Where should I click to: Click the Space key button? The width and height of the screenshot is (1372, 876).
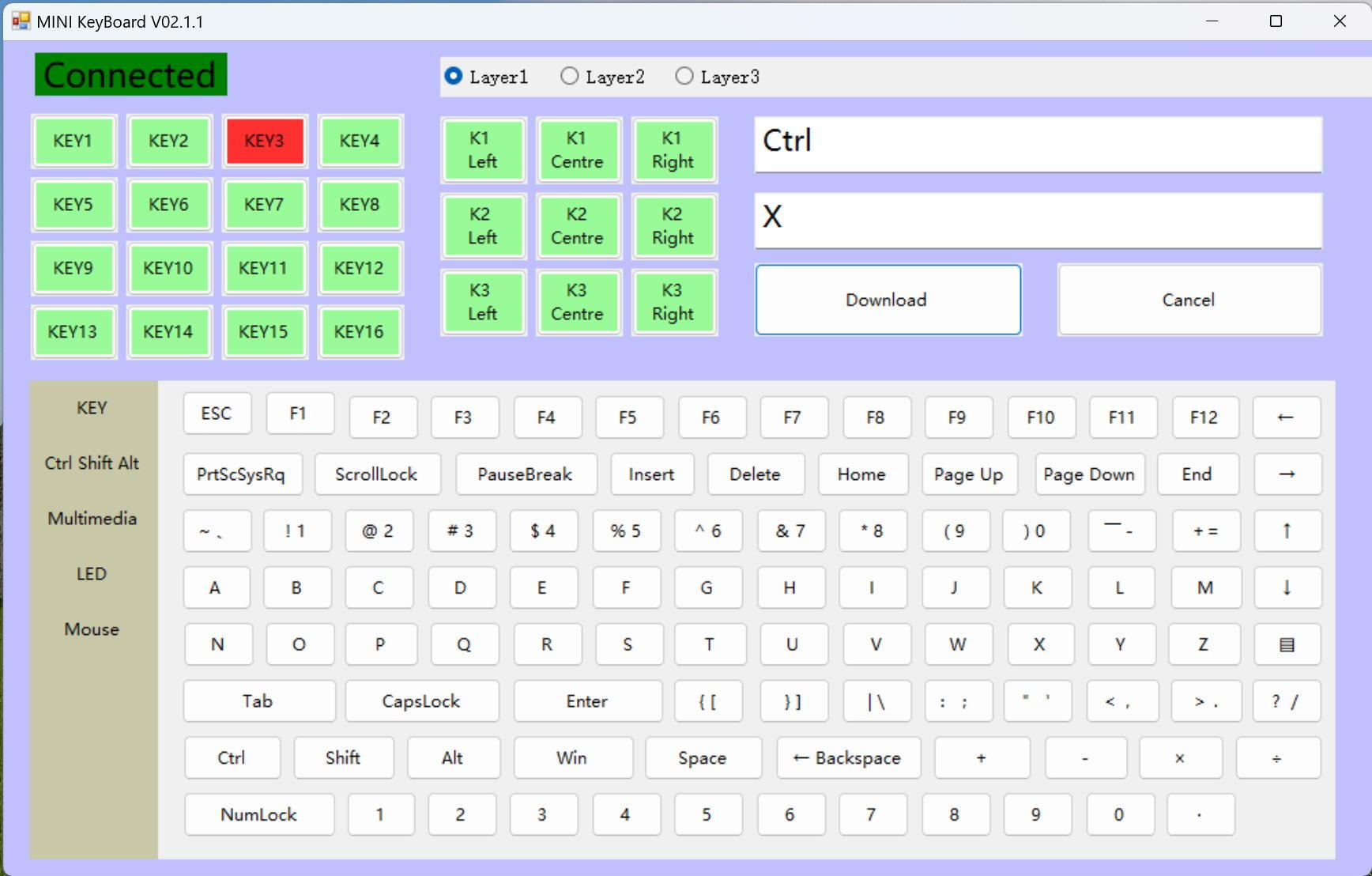[703, 758]
